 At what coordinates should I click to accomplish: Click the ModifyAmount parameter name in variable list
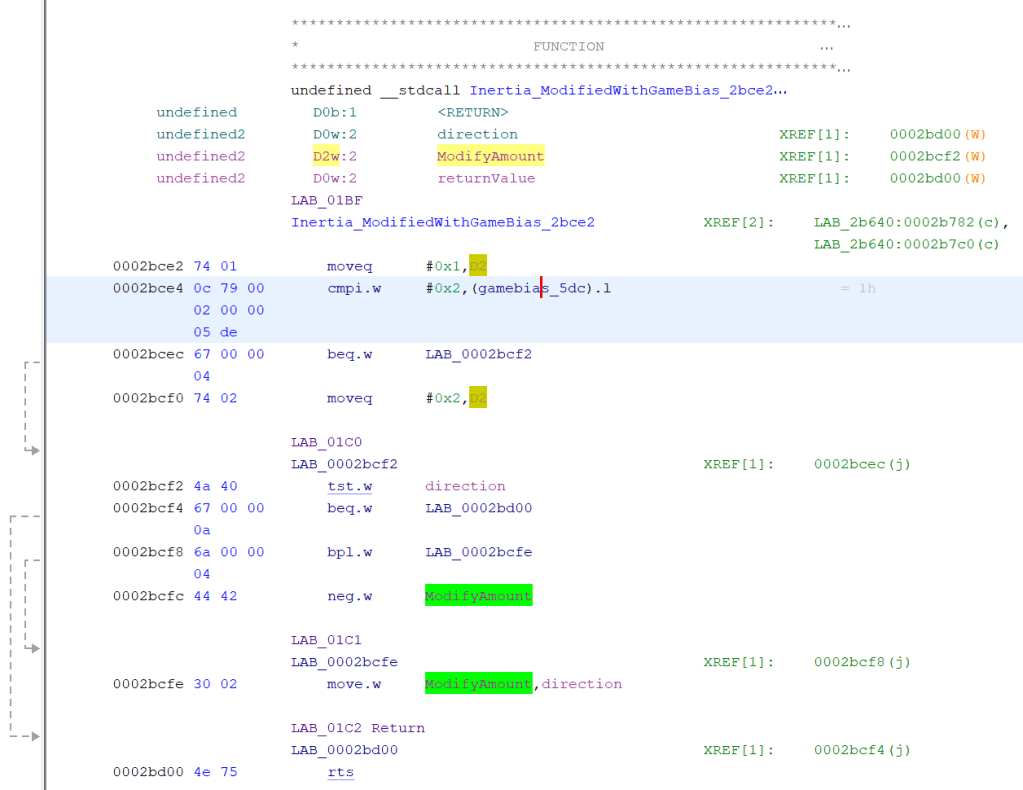(490, 156)
